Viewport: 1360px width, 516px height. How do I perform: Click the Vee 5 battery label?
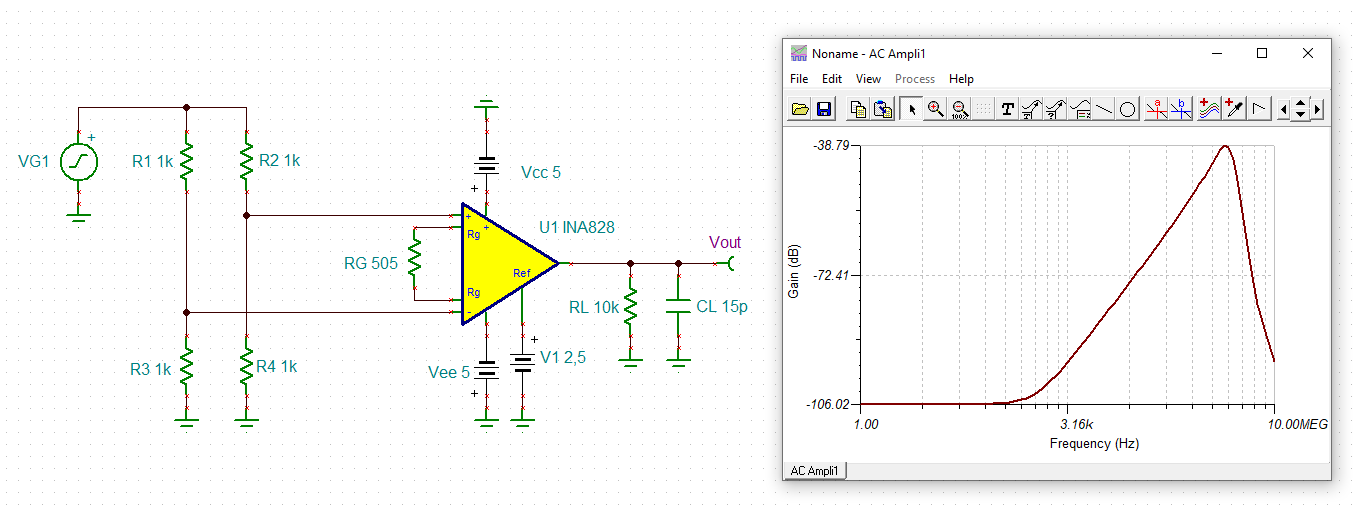(x=449, y=373)
